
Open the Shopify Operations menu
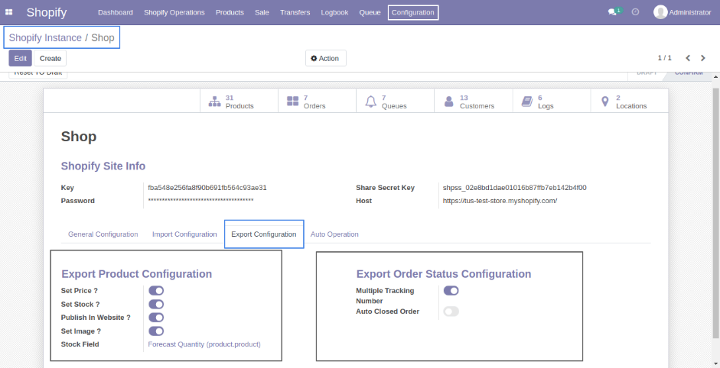174,12
